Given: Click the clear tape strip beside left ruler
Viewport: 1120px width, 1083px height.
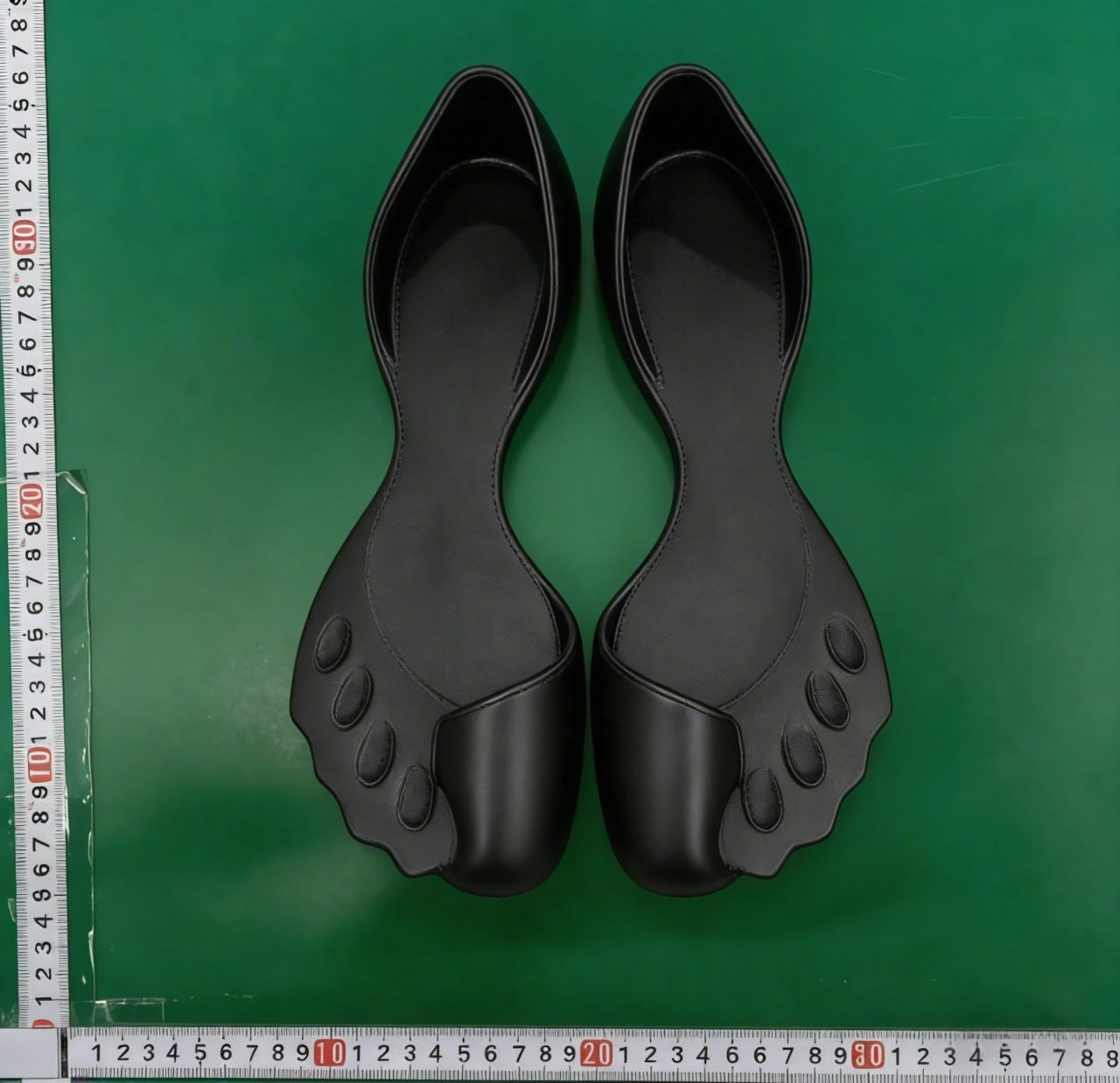Looking at the screenshot, I should click(x=74, y=700).
